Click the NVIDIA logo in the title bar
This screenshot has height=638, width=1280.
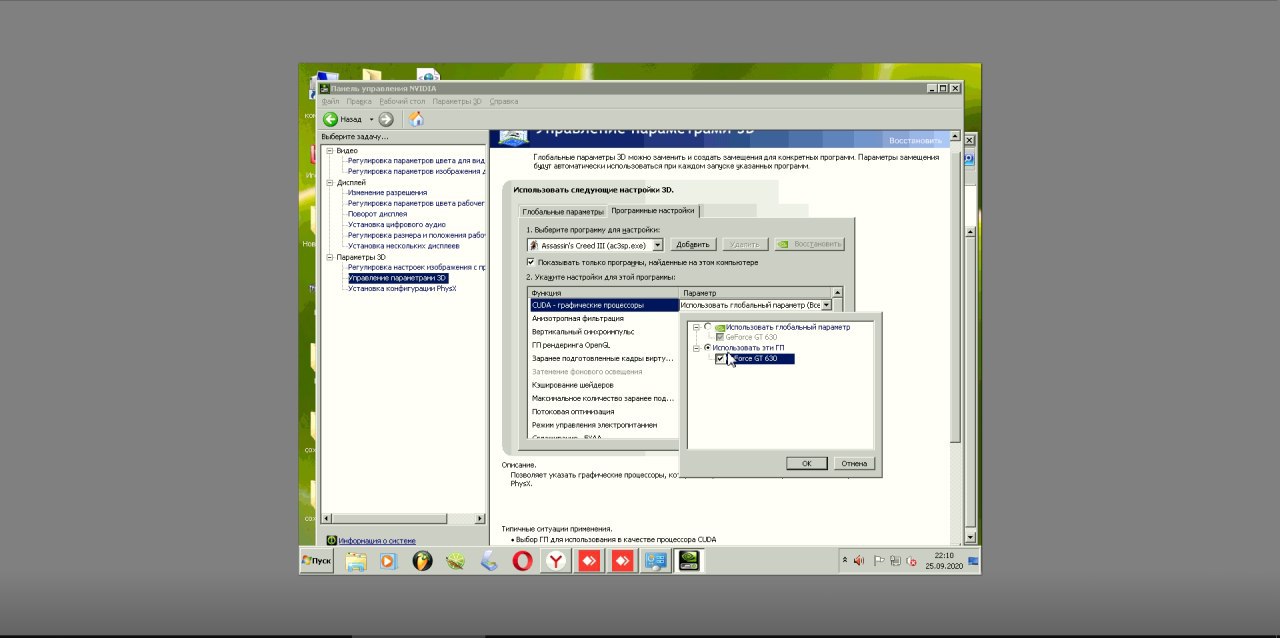click(x=324, y=88)
